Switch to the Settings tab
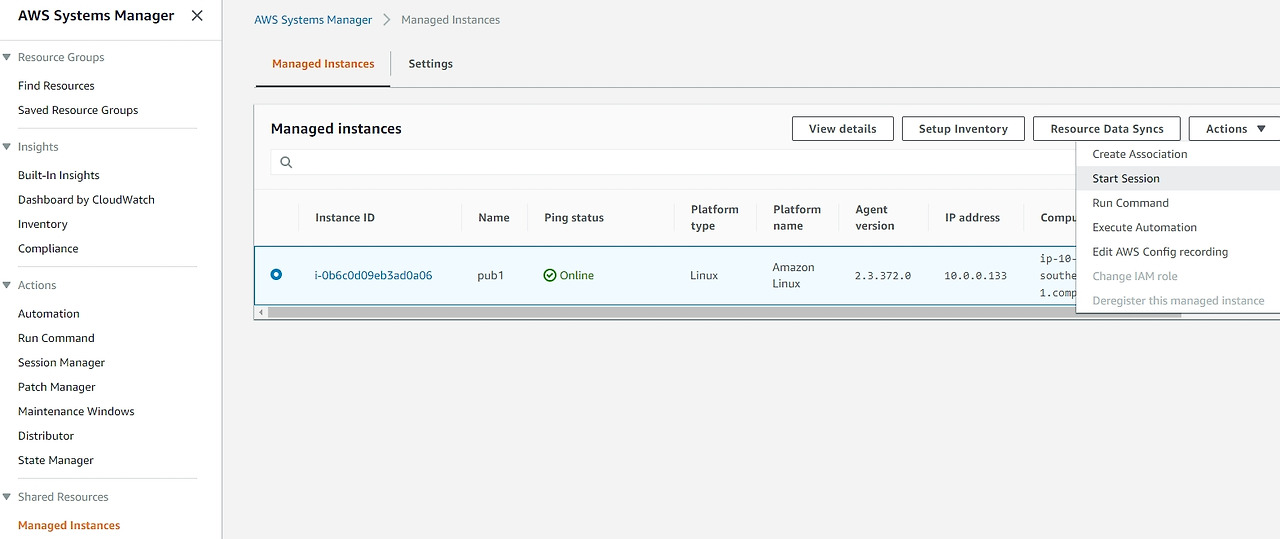 click(430, 64)
